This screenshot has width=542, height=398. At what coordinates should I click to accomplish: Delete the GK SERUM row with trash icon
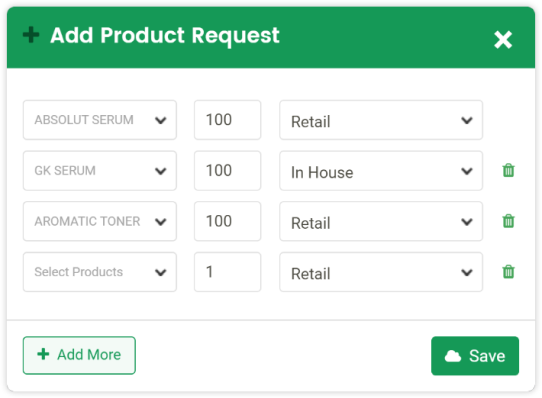[x=508, y=170]
